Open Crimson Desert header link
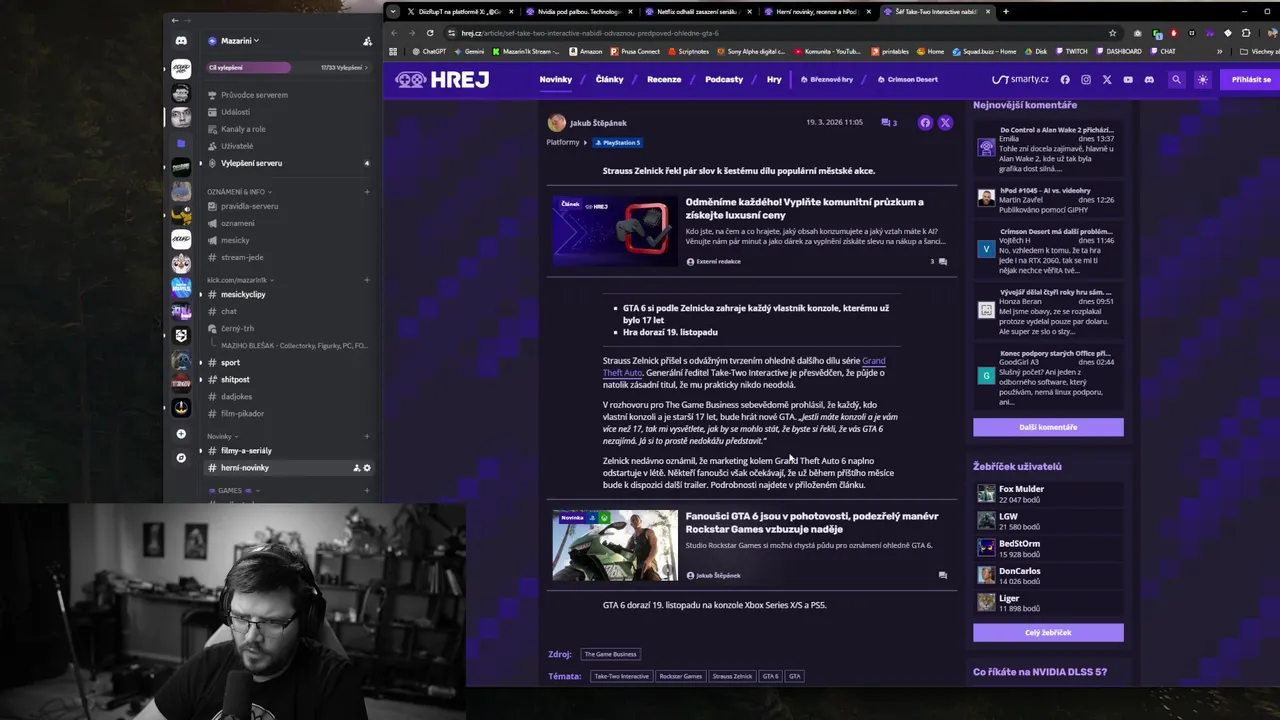The image size is (1280, 720). point(907,79)
